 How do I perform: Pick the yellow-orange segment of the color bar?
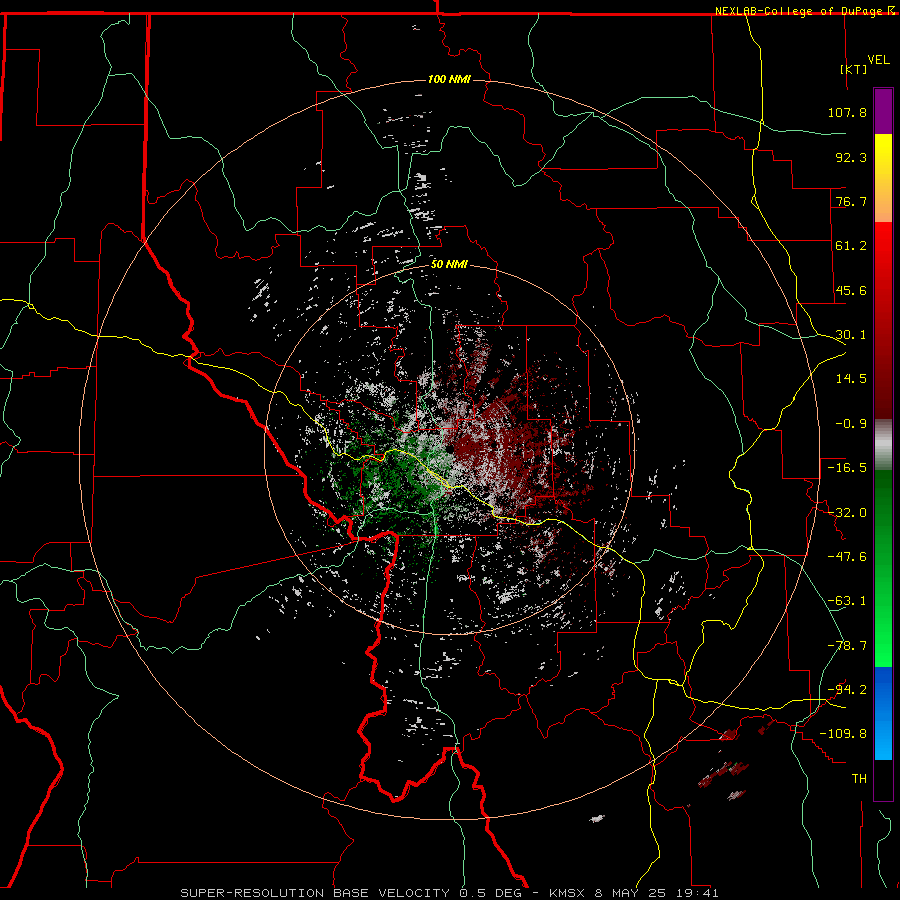pos(883,178)
